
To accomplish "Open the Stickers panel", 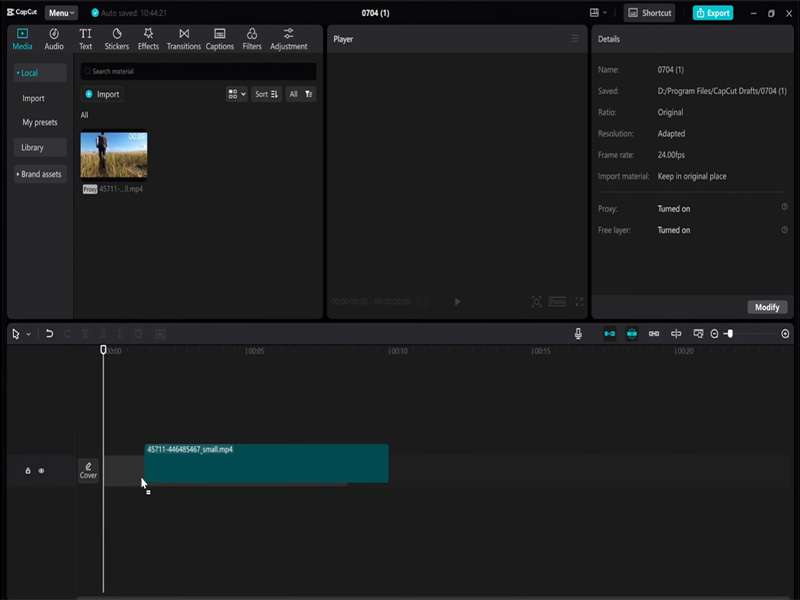I will coord(116,39).
